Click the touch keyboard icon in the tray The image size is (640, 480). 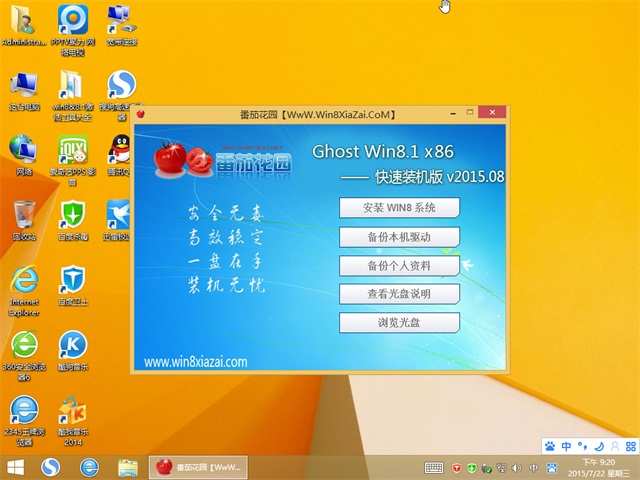434,467
